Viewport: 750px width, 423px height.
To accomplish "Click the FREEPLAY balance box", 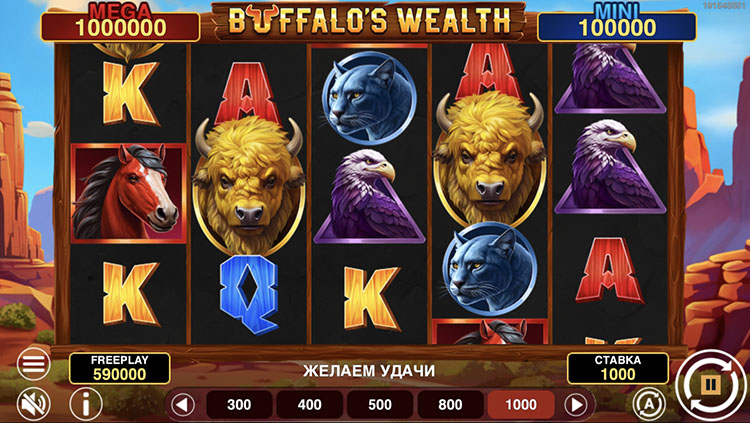I will (120, 368).
